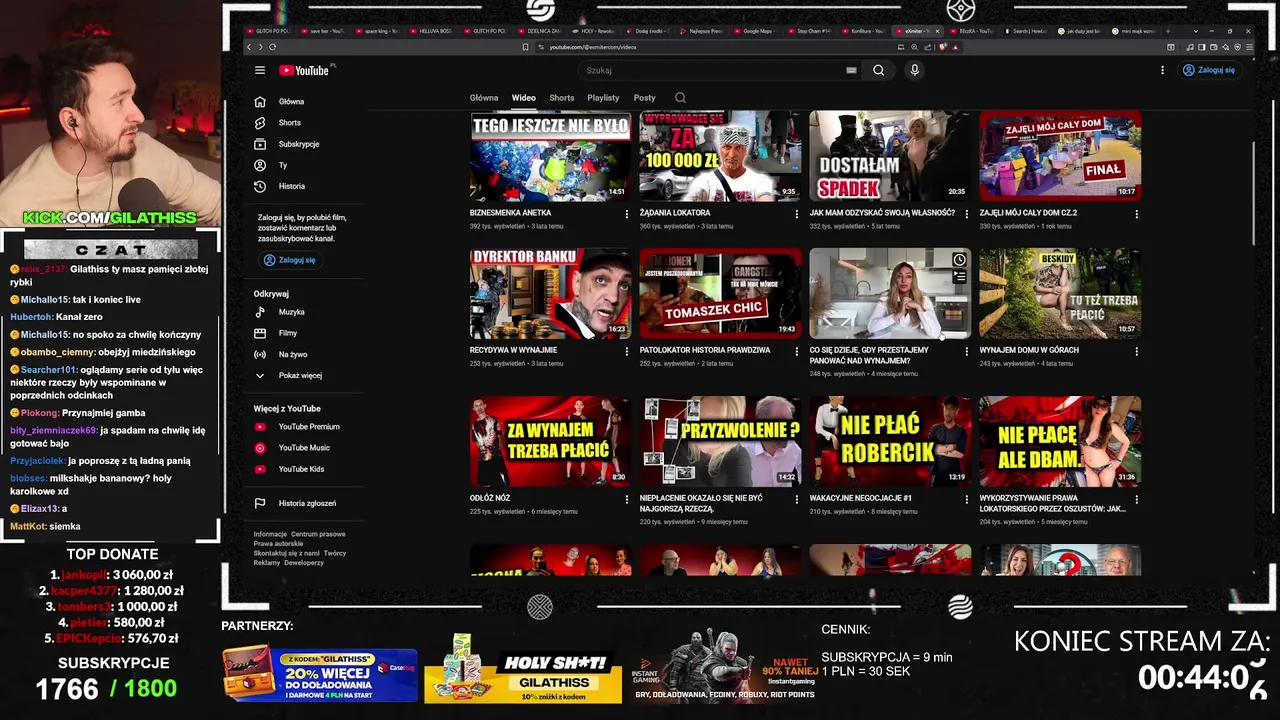Viewport: 1280px width, 720px height.
Task: Open more options for ZAJĘLI MÓJ CAŁY DOM CZ.2
Action: tap(1137, 214)
